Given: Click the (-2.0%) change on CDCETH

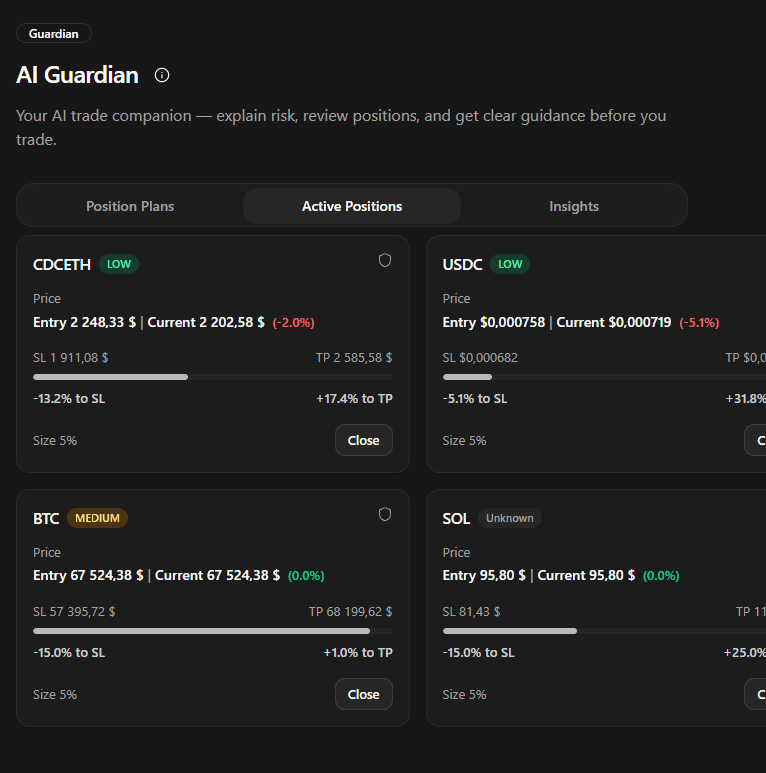Looking at the screenshot, I should (294, 323).
